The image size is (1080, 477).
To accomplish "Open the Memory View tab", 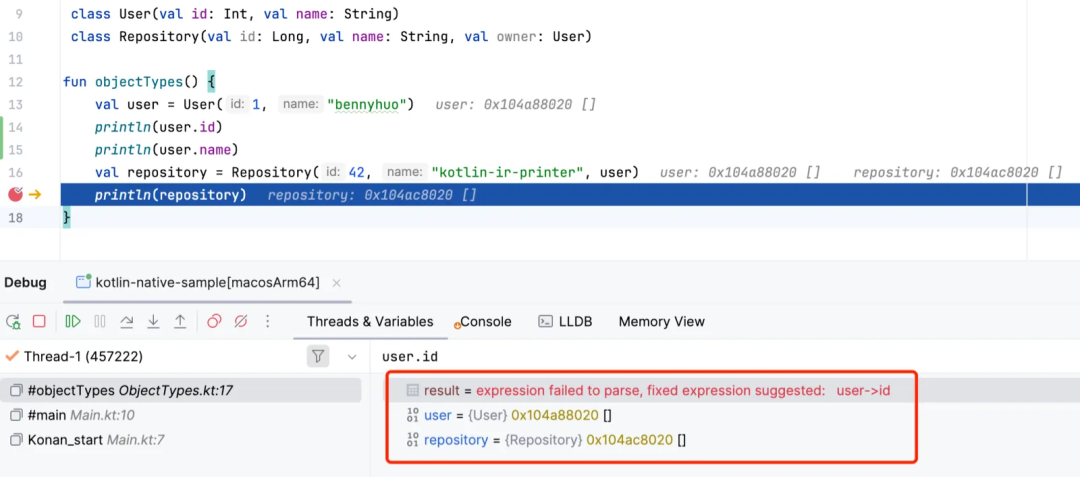I will pos(661,321).
